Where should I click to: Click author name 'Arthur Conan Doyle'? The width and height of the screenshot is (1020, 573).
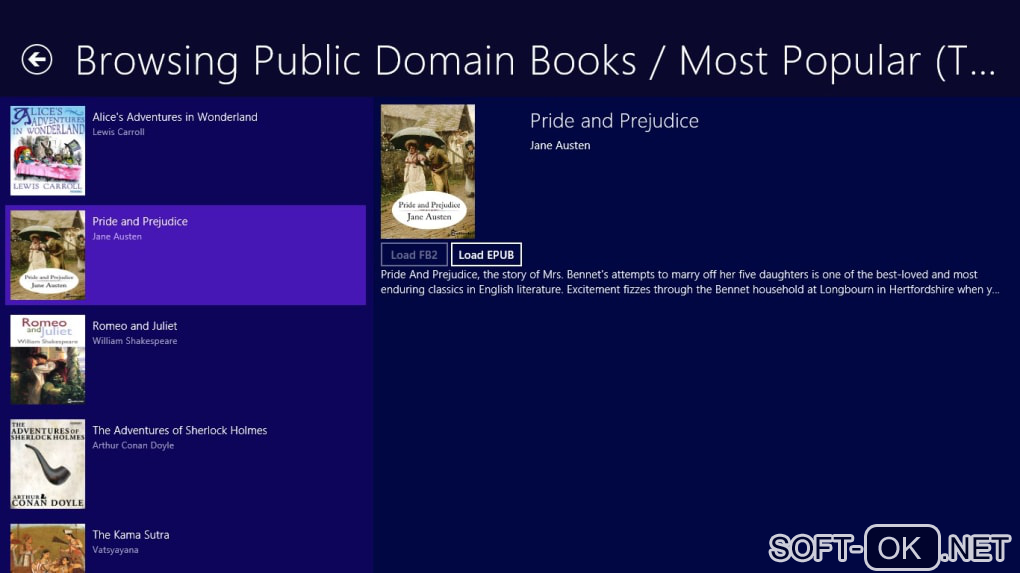coord(133,446)
